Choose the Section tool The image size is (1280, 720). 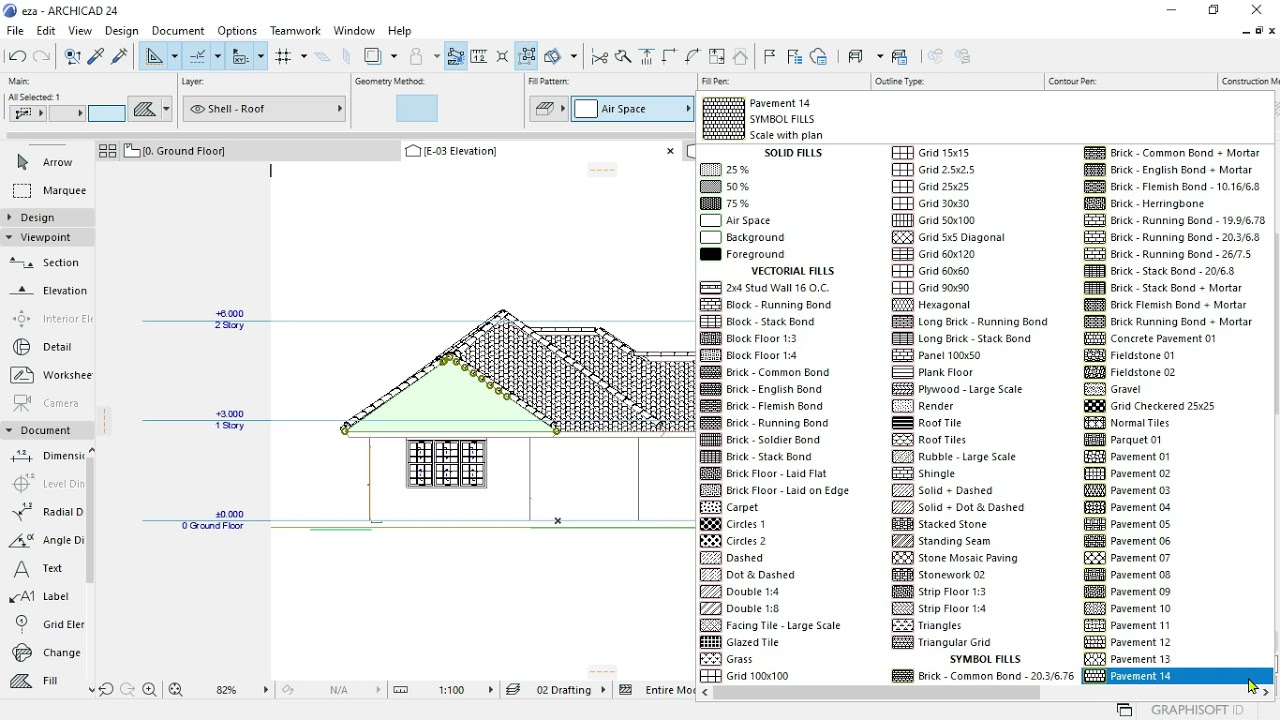(x=46, y=263)
